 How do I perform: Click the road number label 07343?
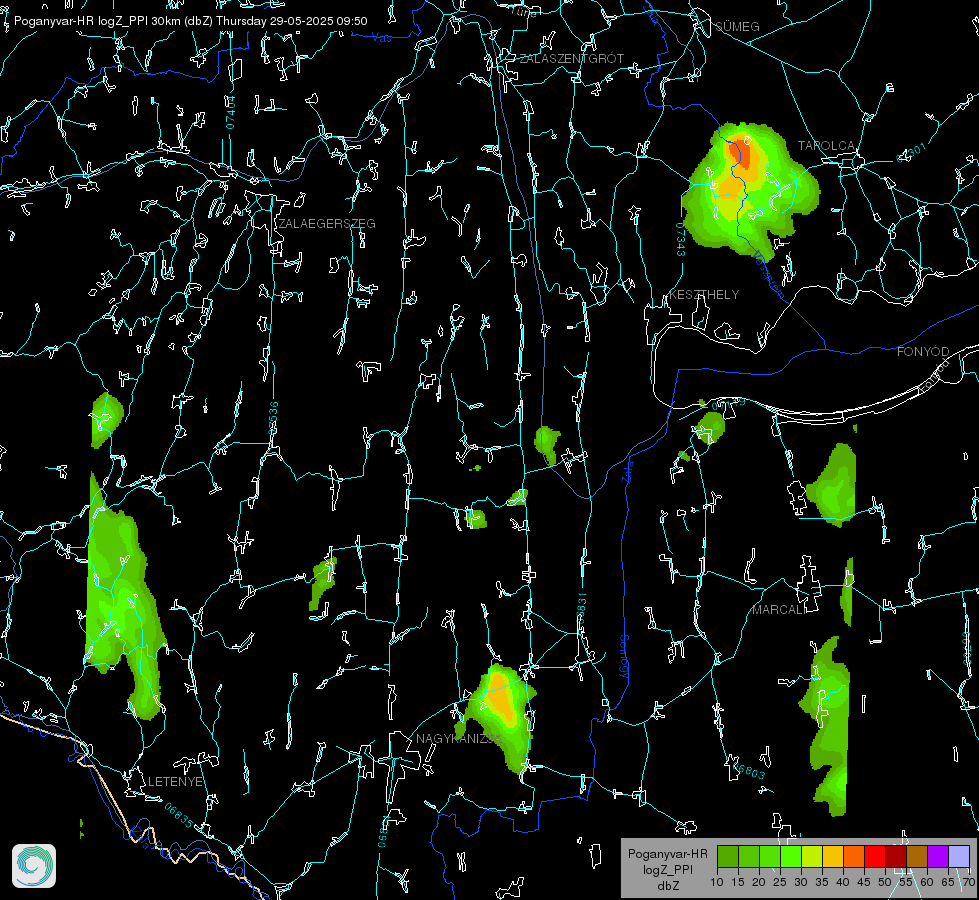[681, 240]
